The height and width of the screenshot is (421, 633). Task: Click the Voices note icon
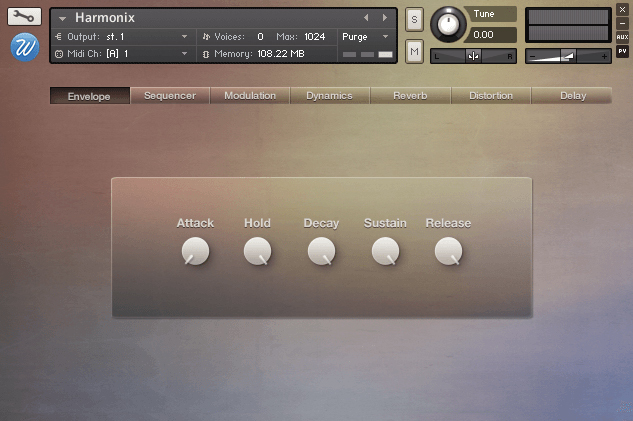206,37
